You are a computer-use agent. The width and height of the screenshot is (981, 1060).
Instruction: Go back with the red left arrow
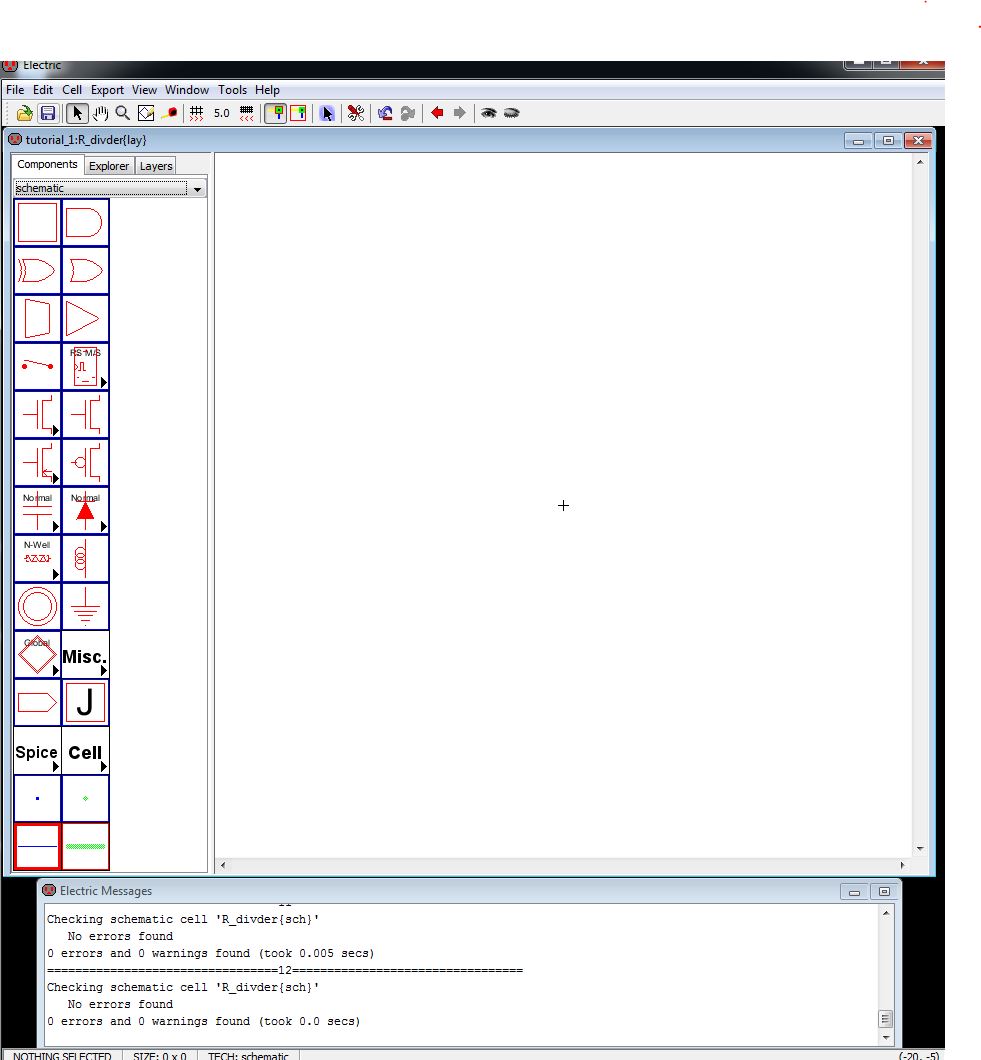point(437,113)
